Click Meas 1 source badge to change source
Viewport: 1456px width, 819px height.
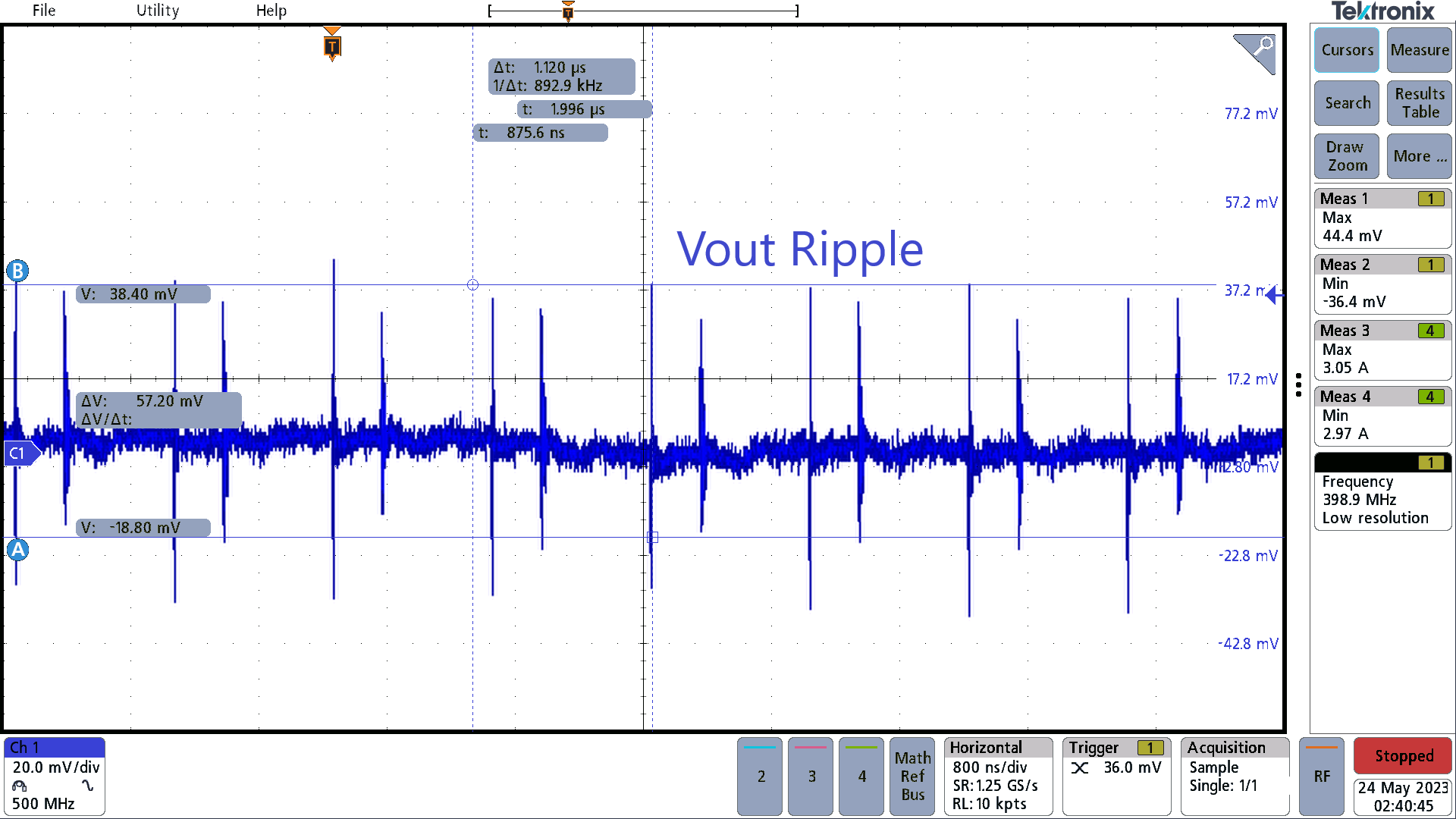pyautogui.click(x=1432, y=199)
